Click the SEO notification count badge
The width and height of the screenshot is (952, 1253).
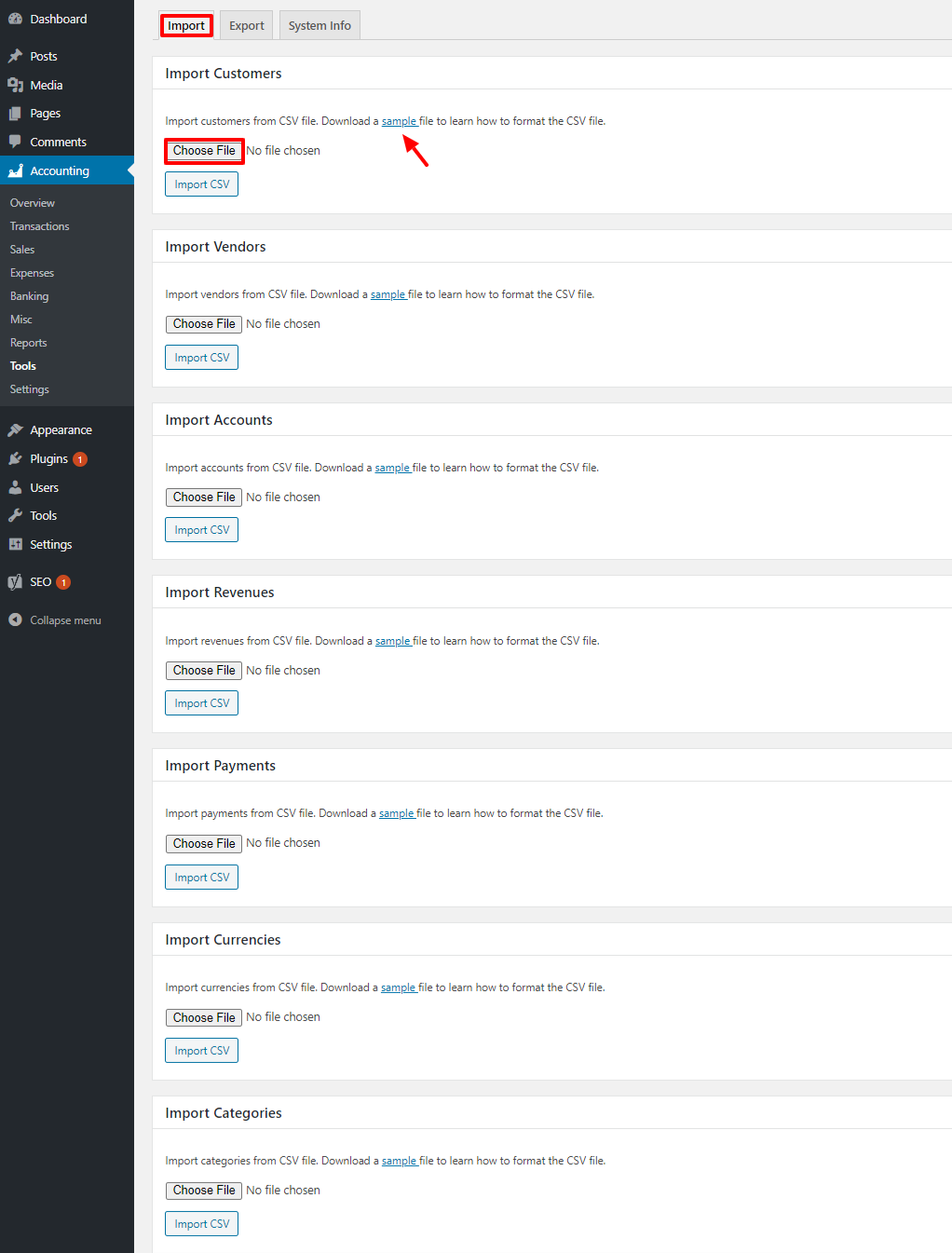tap(63, 582)
